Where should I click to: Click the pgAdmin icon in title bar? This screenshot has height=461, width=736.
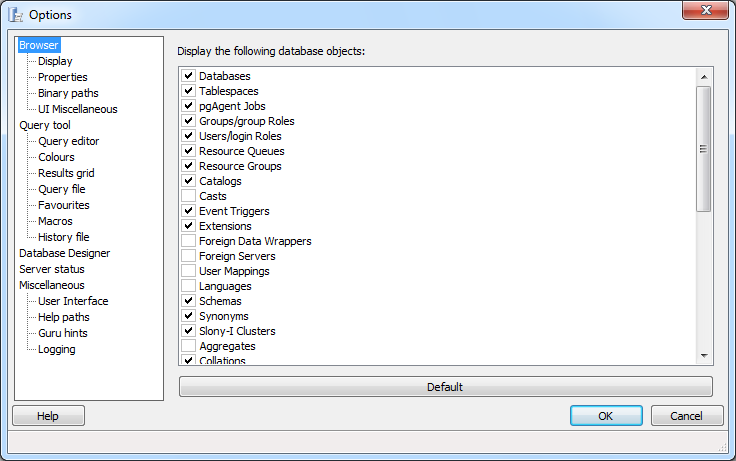pos(16,14)
